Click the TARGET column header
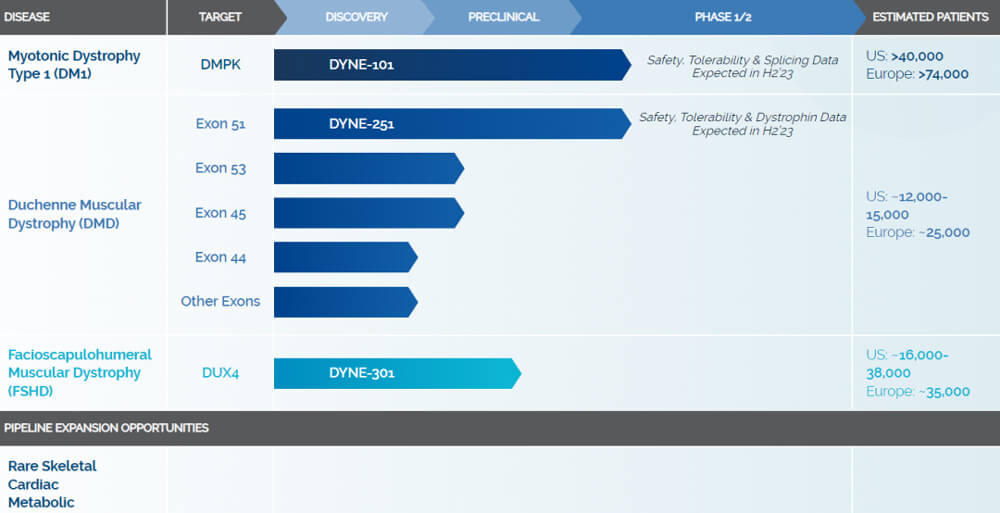 coord(220,17)
